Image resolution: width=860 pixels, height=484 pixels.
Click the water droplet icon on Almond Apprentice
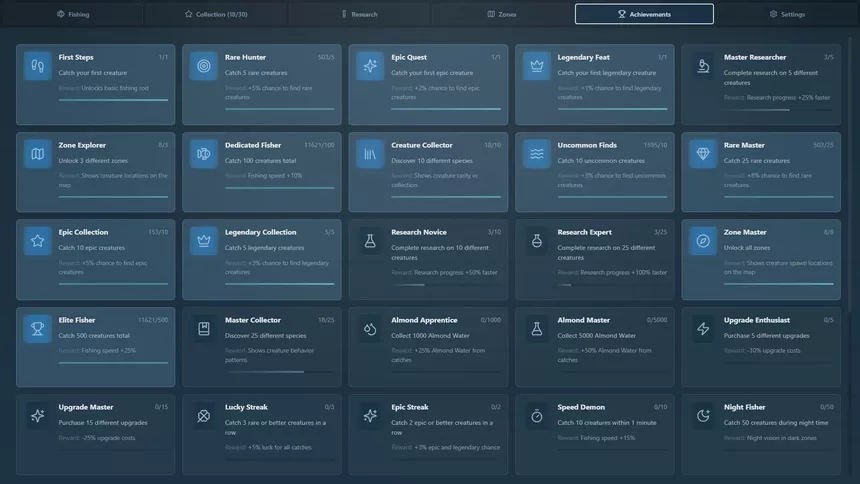370,329
